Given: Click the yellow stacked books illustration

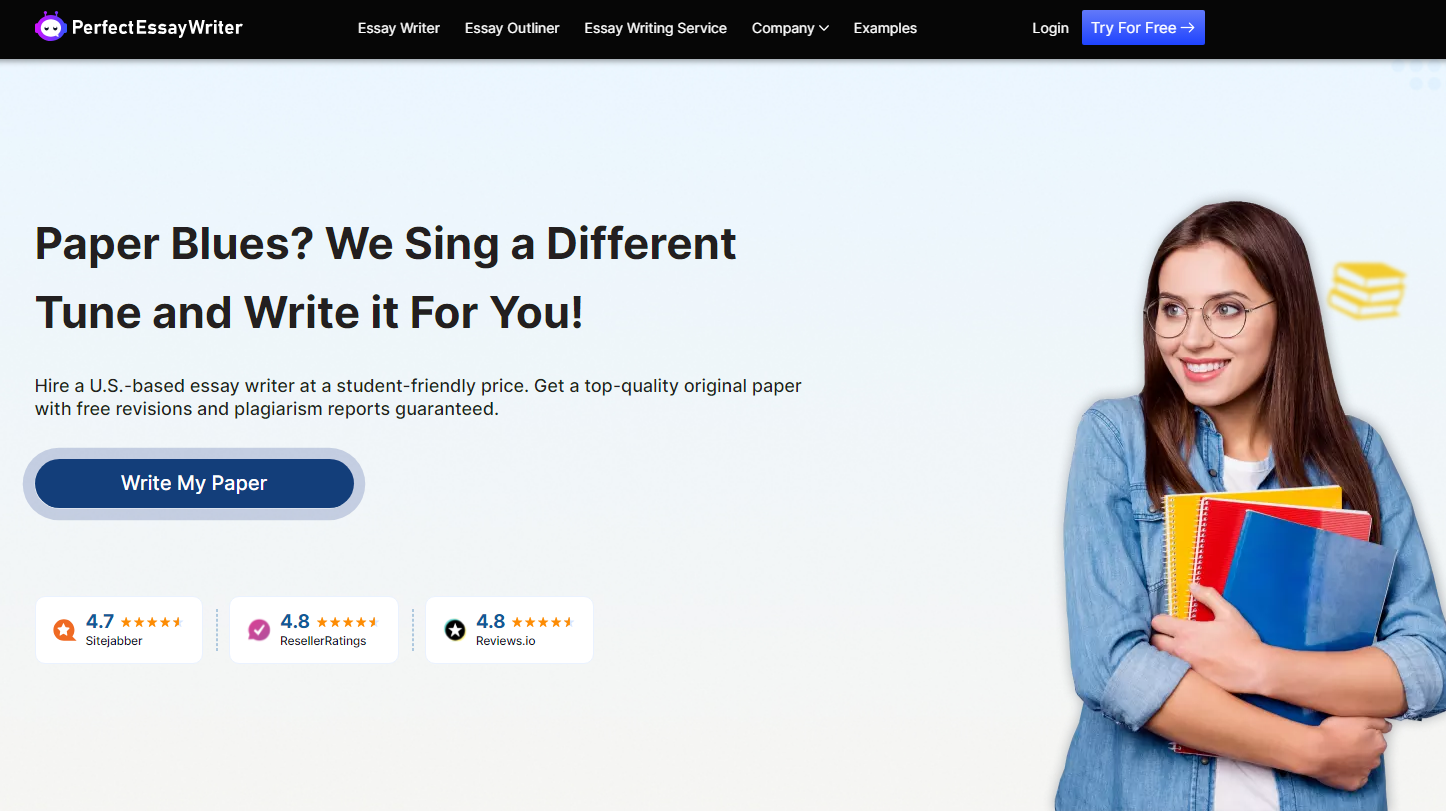Looking at the screenshot, I should [1366, 290].
